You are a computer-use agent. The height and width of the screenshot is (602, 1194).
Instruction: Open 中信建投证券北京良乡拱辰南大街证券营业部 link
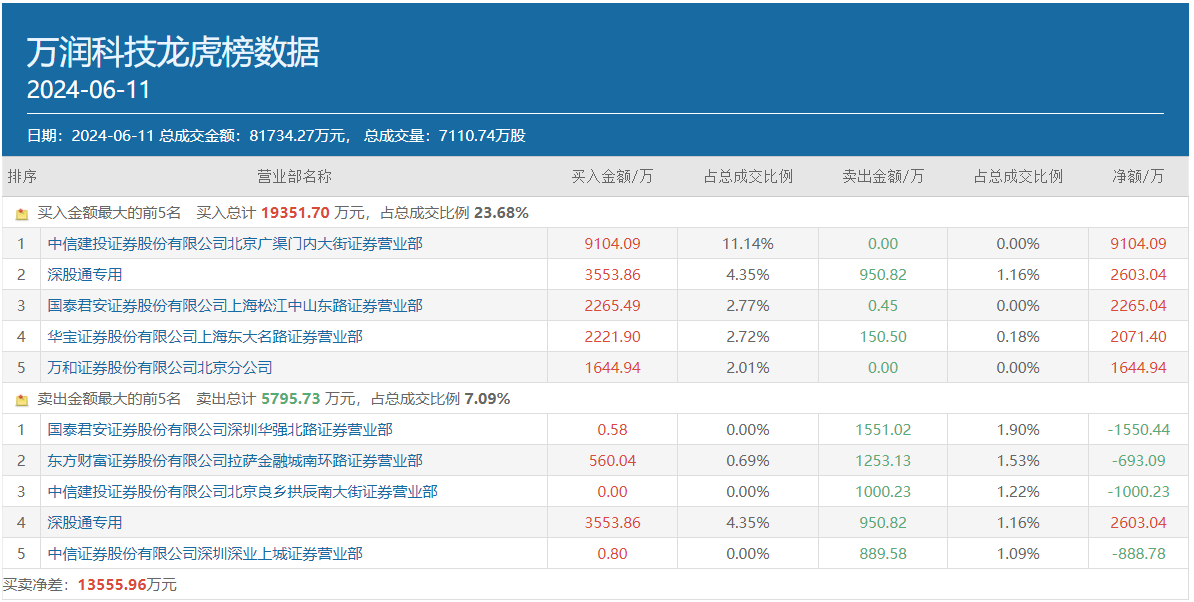tap(242, 492)
